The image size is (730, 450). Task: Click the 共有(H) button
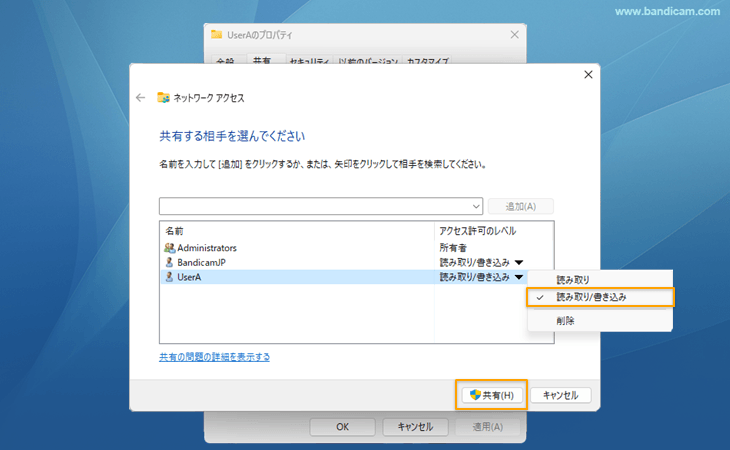[492, 395]
